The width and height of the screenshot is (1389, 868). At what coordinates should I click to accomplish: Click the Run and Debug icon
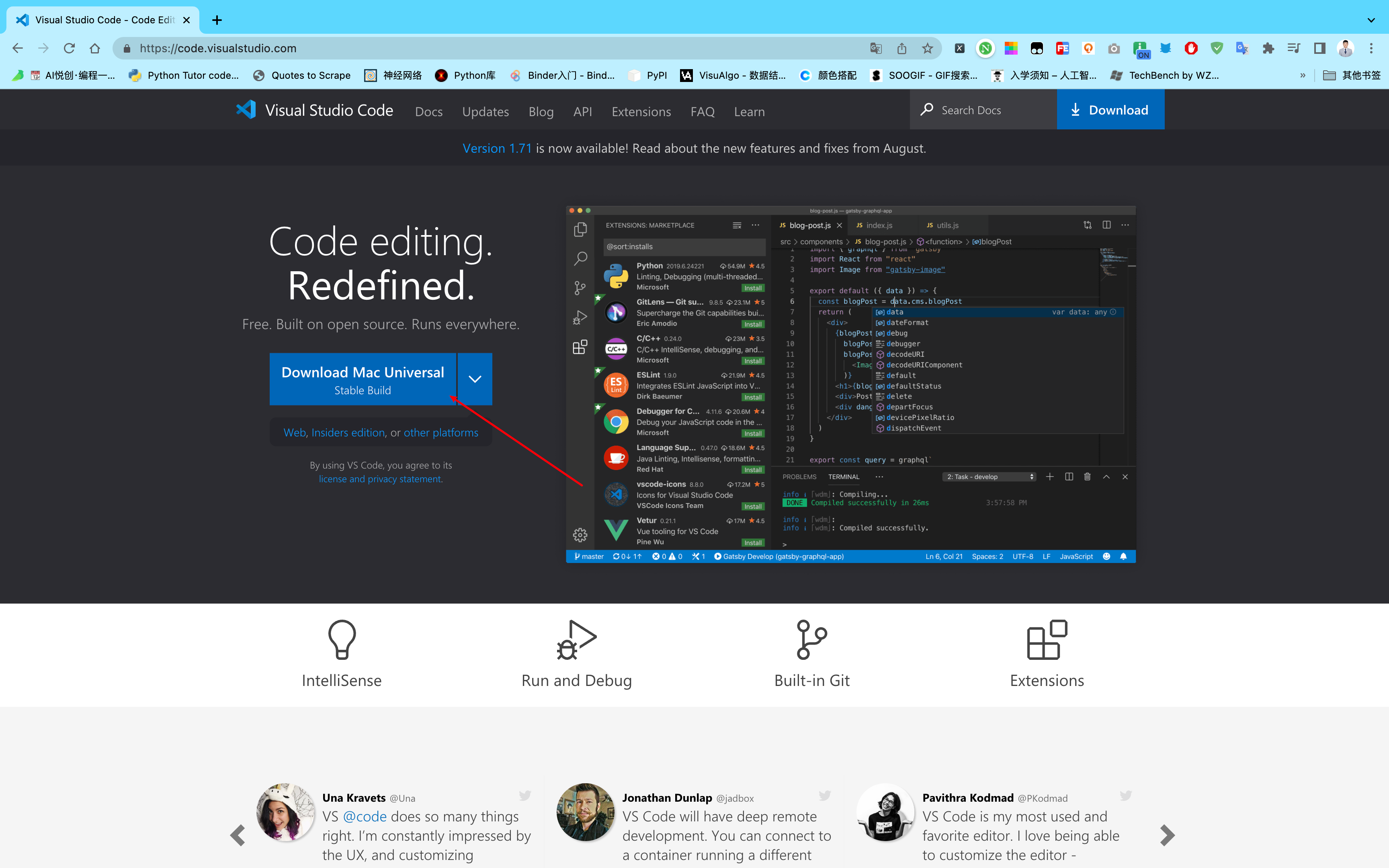576,639
